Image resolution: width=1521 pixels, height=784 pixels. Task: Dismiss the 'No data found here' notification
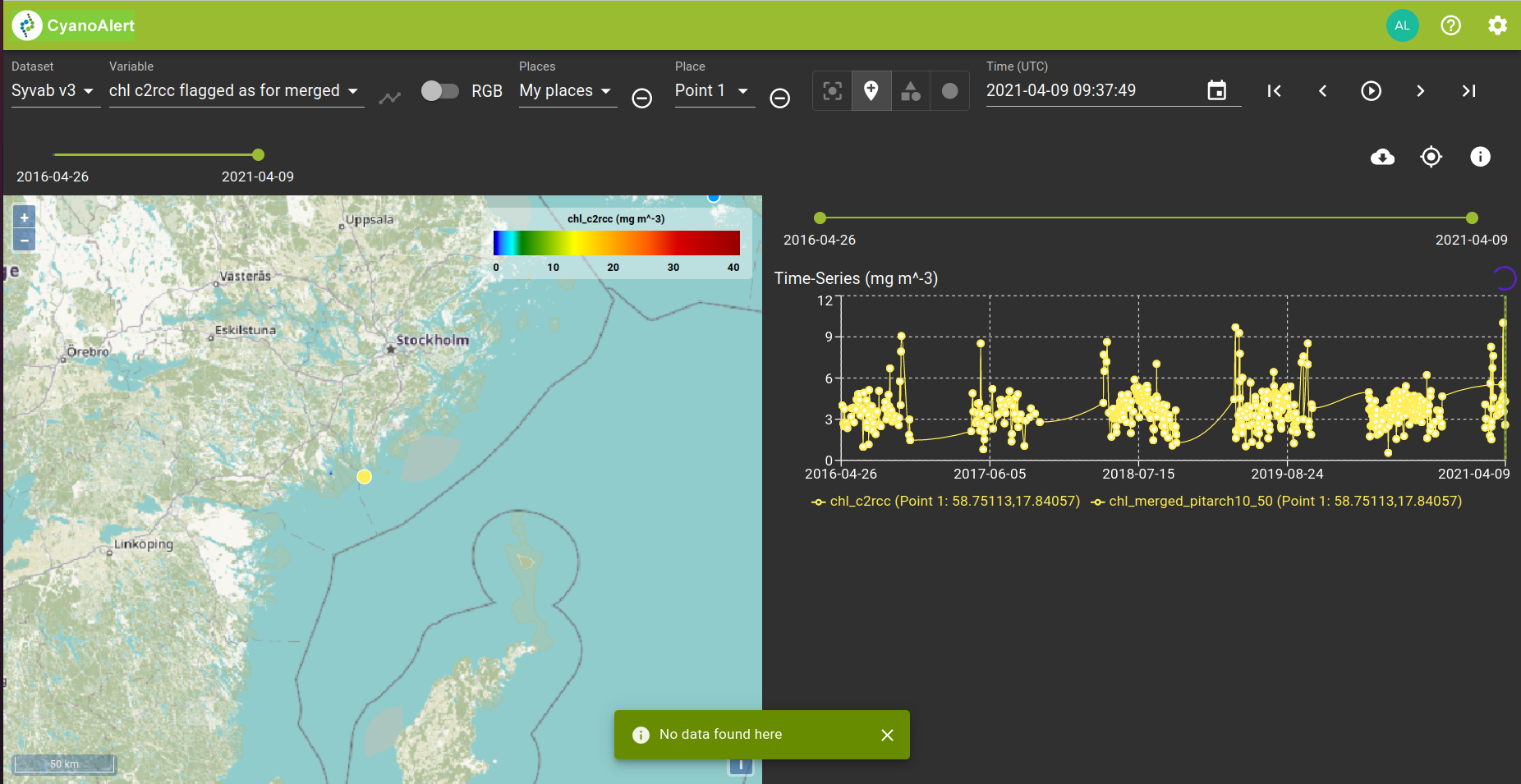(887, 735)
